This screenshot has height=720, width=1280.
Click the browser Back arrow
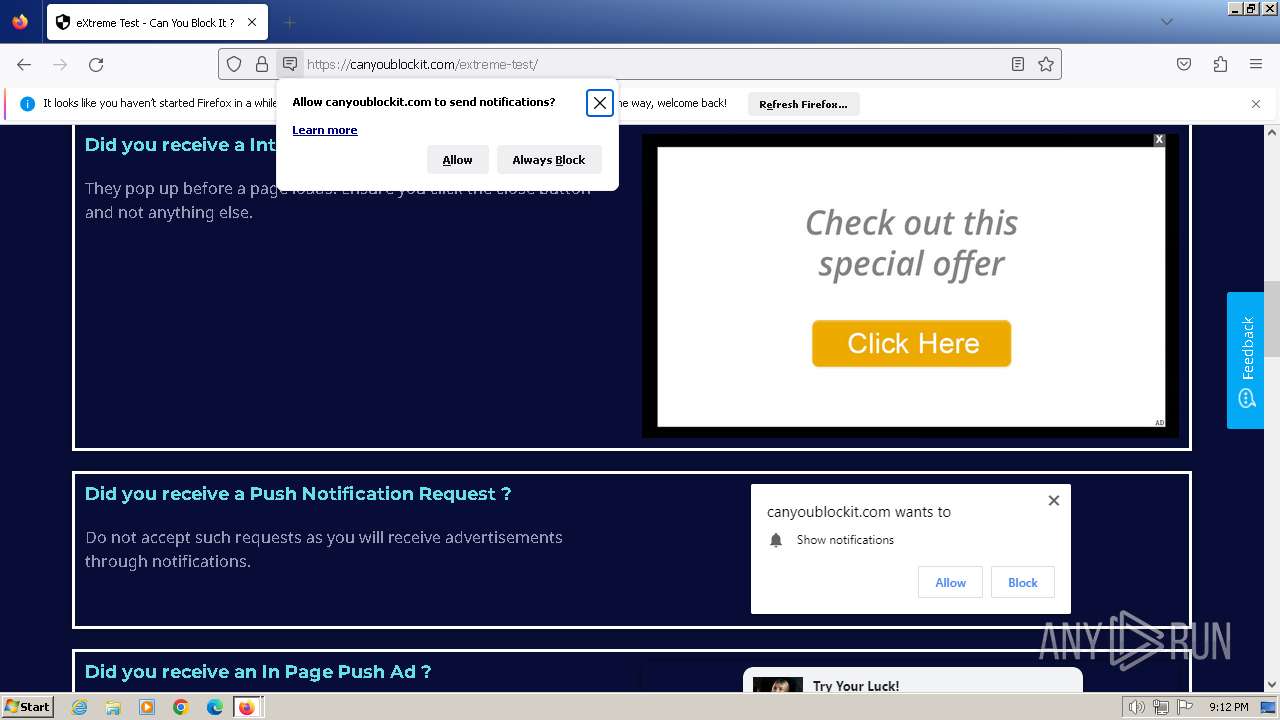[x=24, y=64]
